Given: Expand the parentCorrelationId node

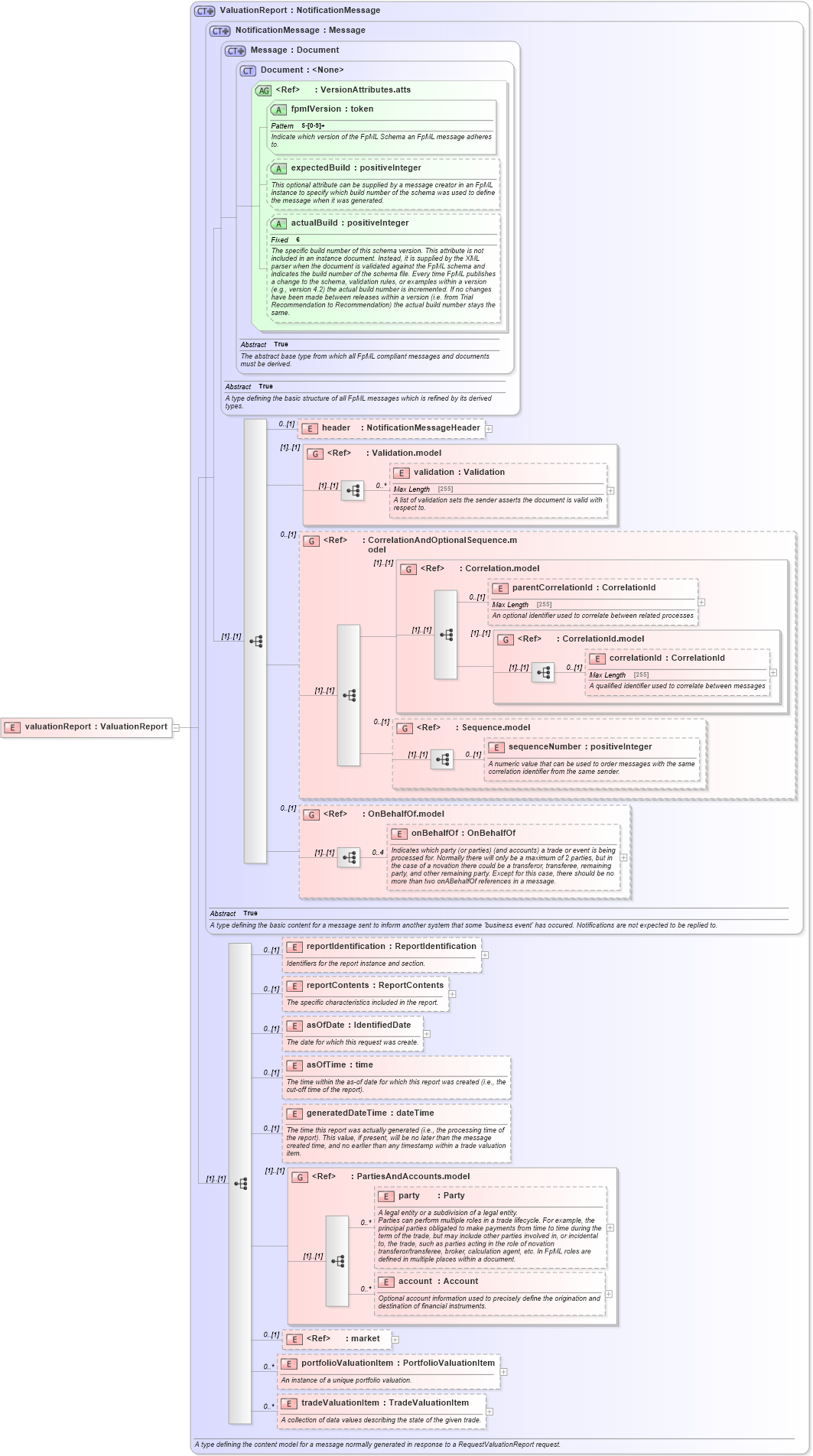Looking at the screenshot, I should pyautogui.click(x=701, y=603).
